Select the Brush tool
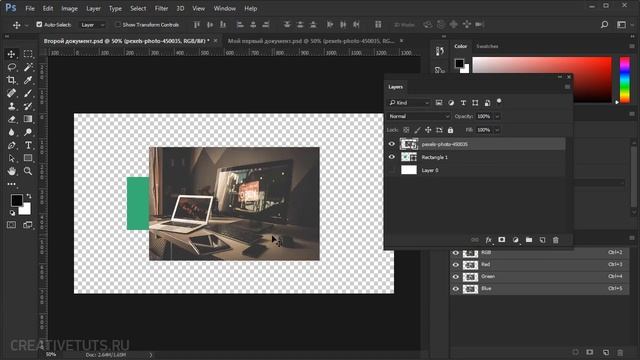The width and height of the screenshot is (640, 360). pyautogui.click(x=28, y=93)
